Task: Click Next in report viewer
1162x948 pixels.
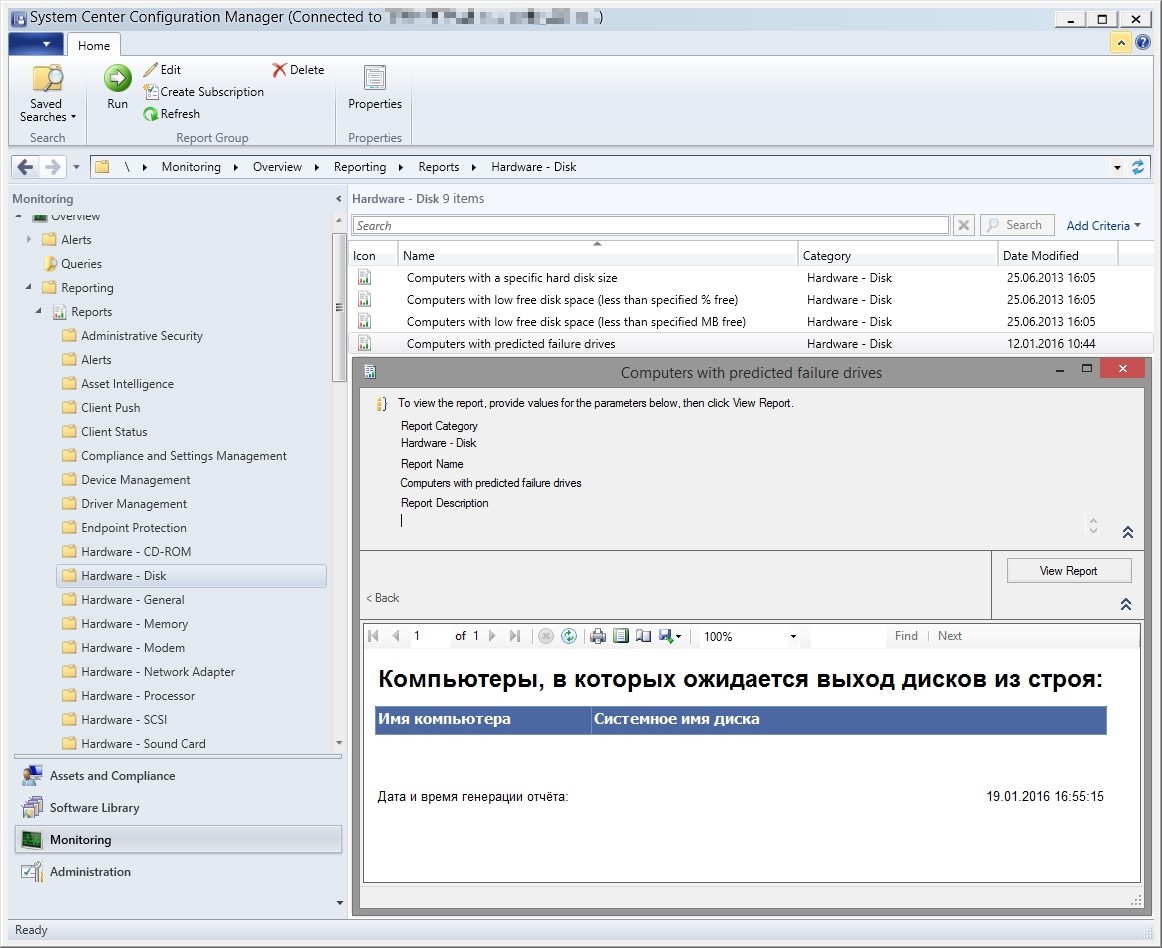Action: pyautogui.click(x=949, y=636)
